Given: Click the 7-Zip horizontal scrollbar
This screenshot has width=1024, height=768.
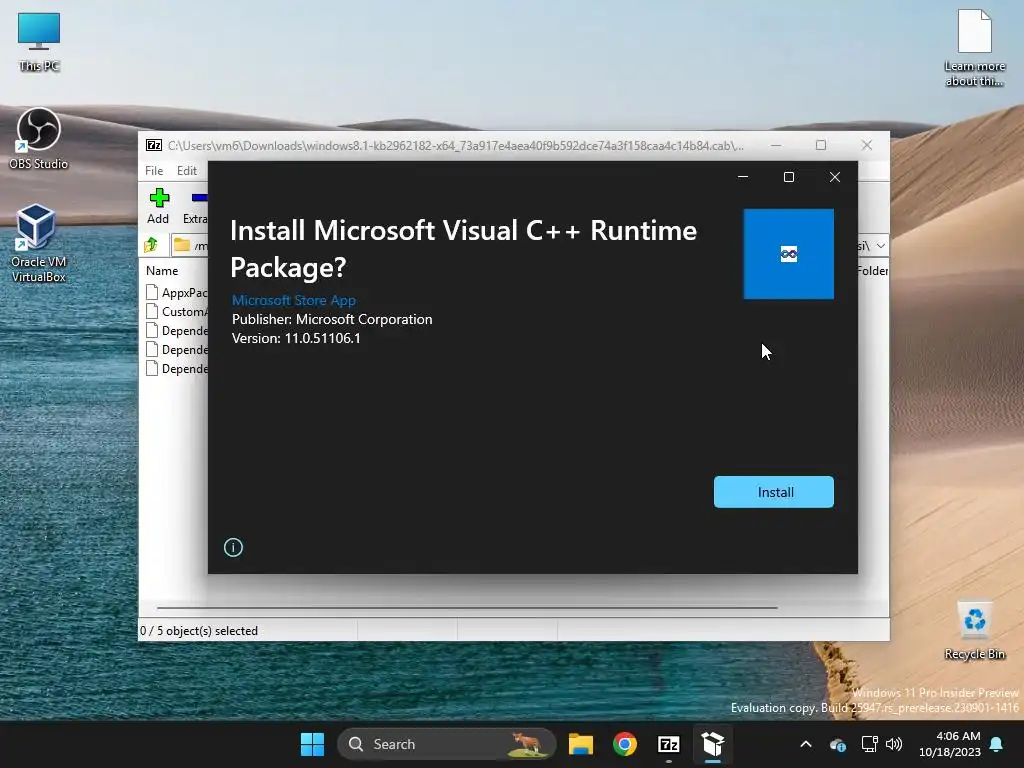Looking at the screenshot, I should 467,607.
